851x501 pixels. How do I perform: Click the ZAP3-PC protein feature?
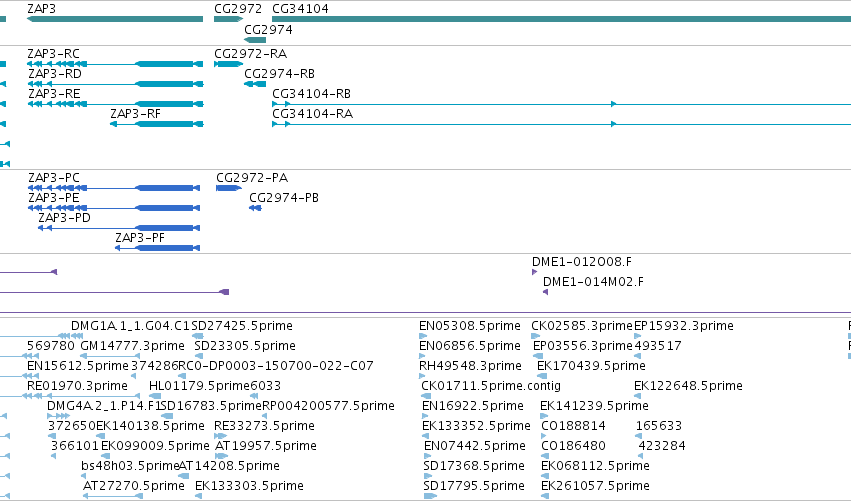[114, 188]
